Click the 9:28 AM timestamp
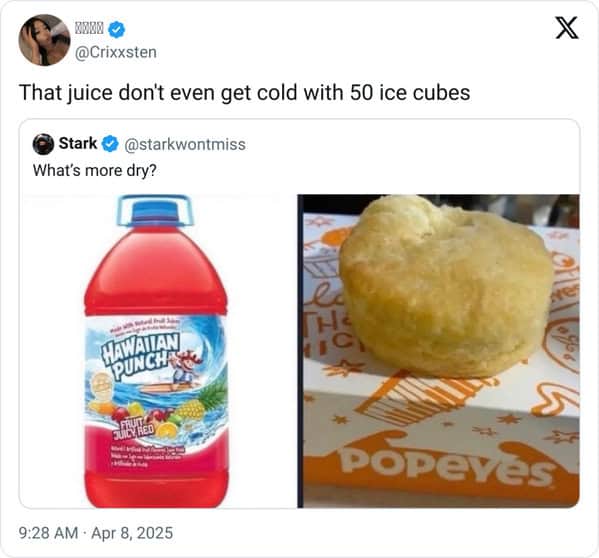 (x=48, y=533)
